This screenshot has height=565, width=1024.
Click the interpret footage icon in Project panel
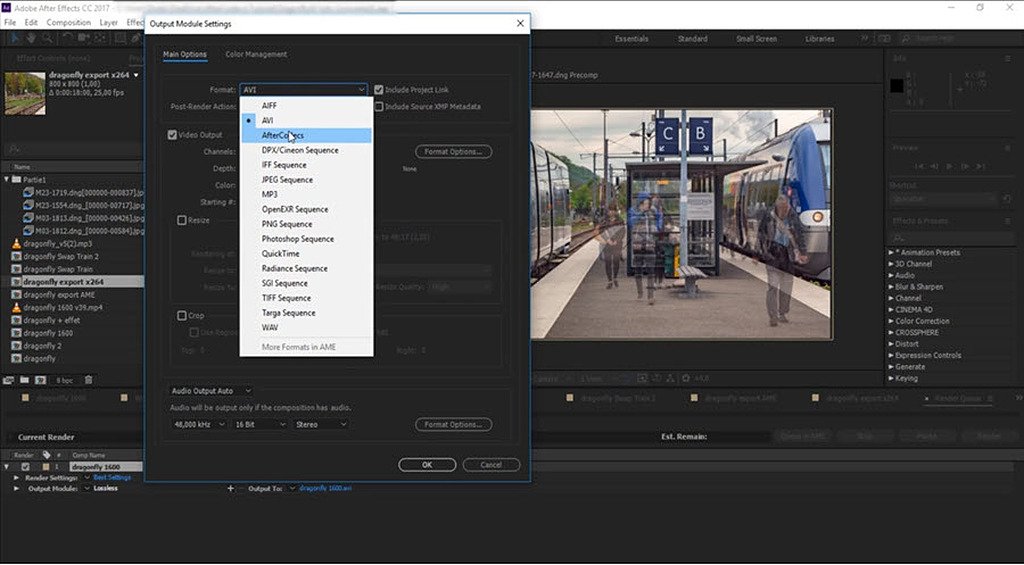click(x=8, y=379)
